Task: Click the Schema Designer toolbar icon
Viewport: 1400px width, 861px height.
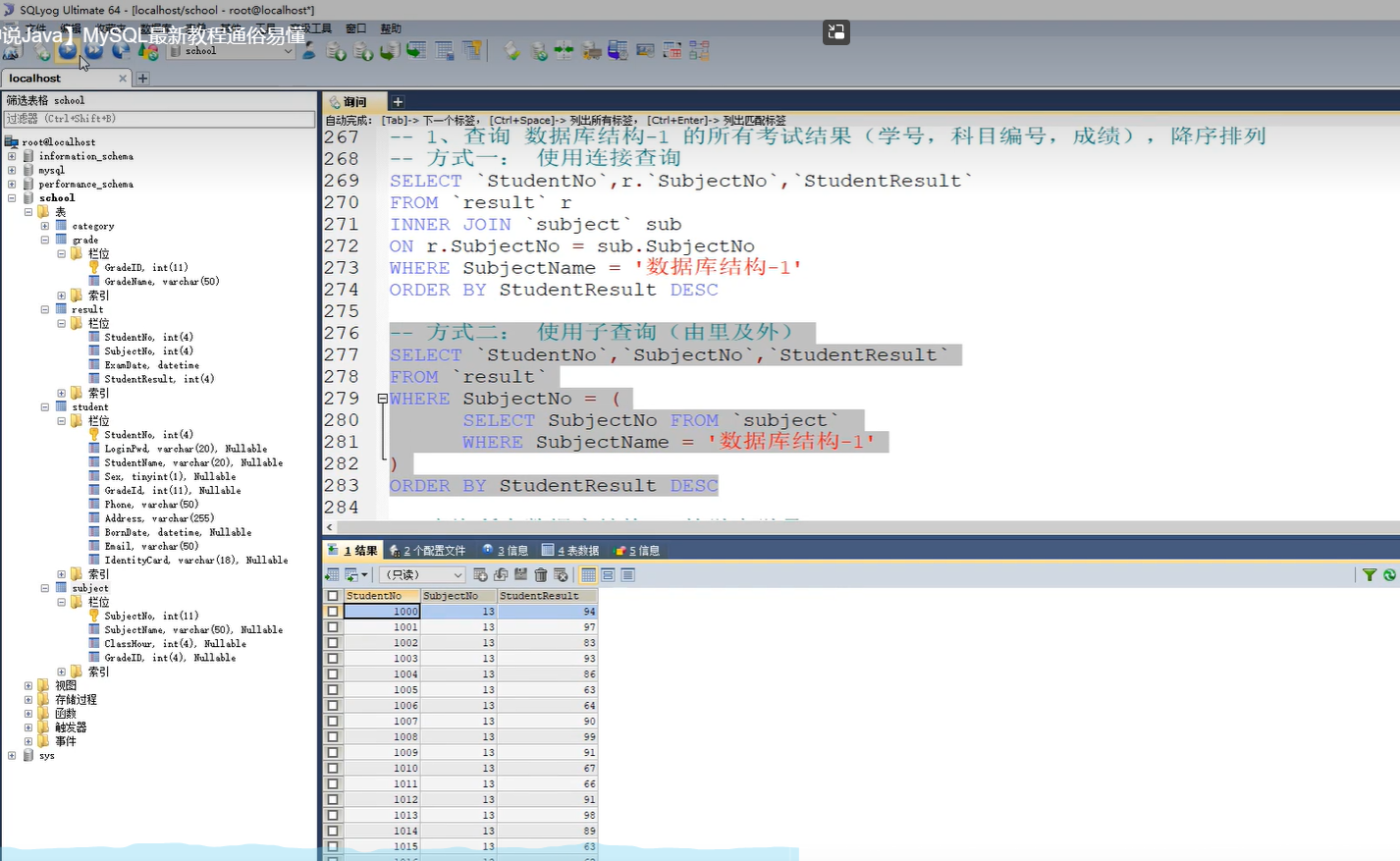Action: click(x=699, y=51)
